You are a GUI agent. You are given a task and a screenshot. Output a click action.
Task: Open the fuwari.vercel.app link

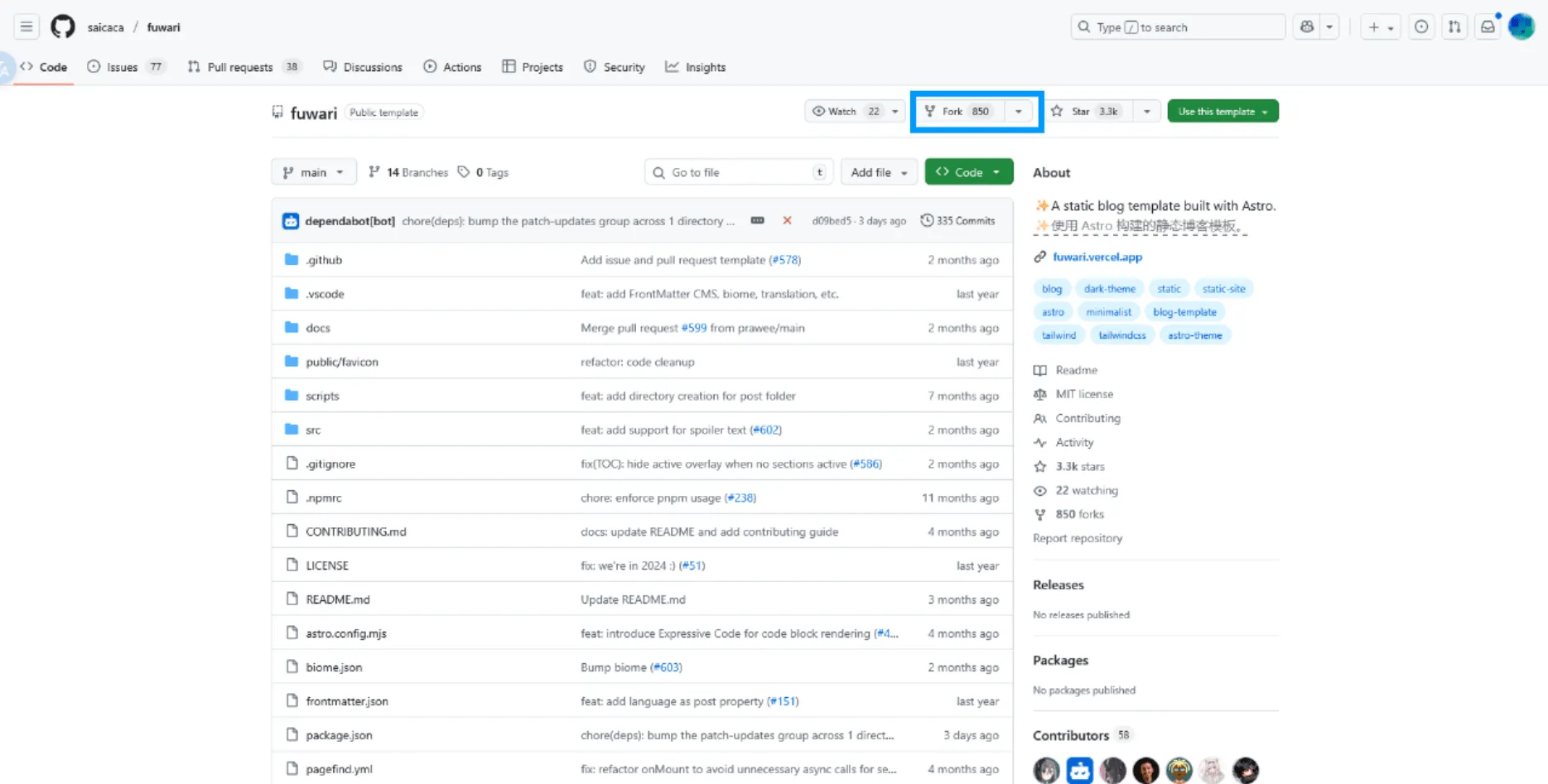click(x=1097, y=257)
